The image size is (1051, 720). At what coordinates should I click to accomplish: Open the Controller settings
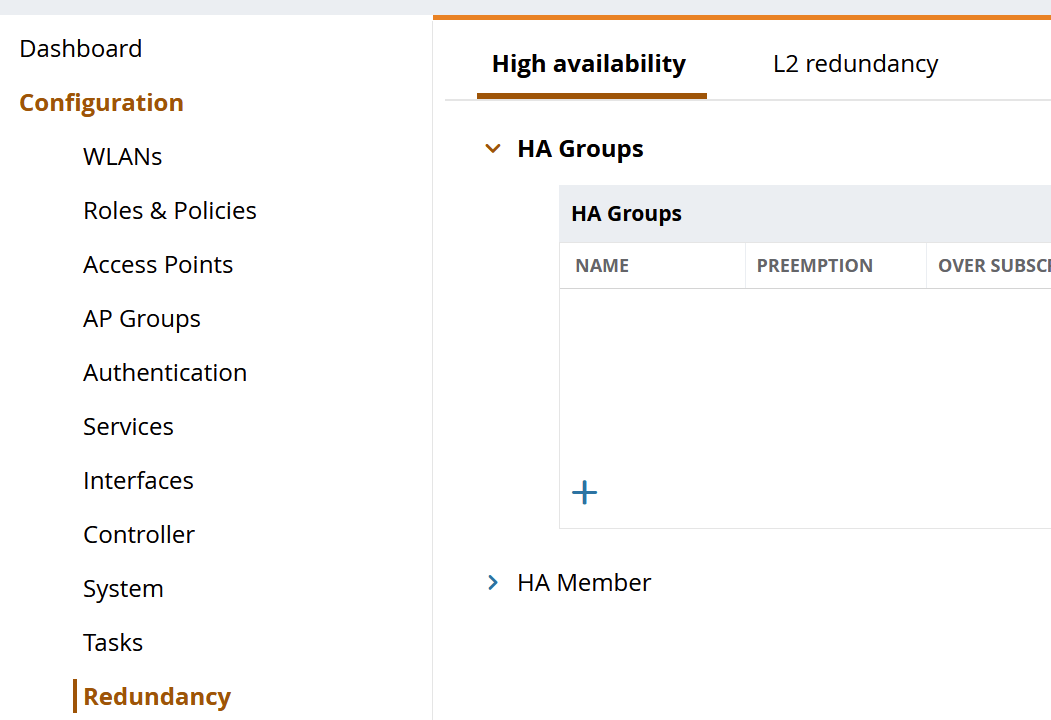point(139,534)
